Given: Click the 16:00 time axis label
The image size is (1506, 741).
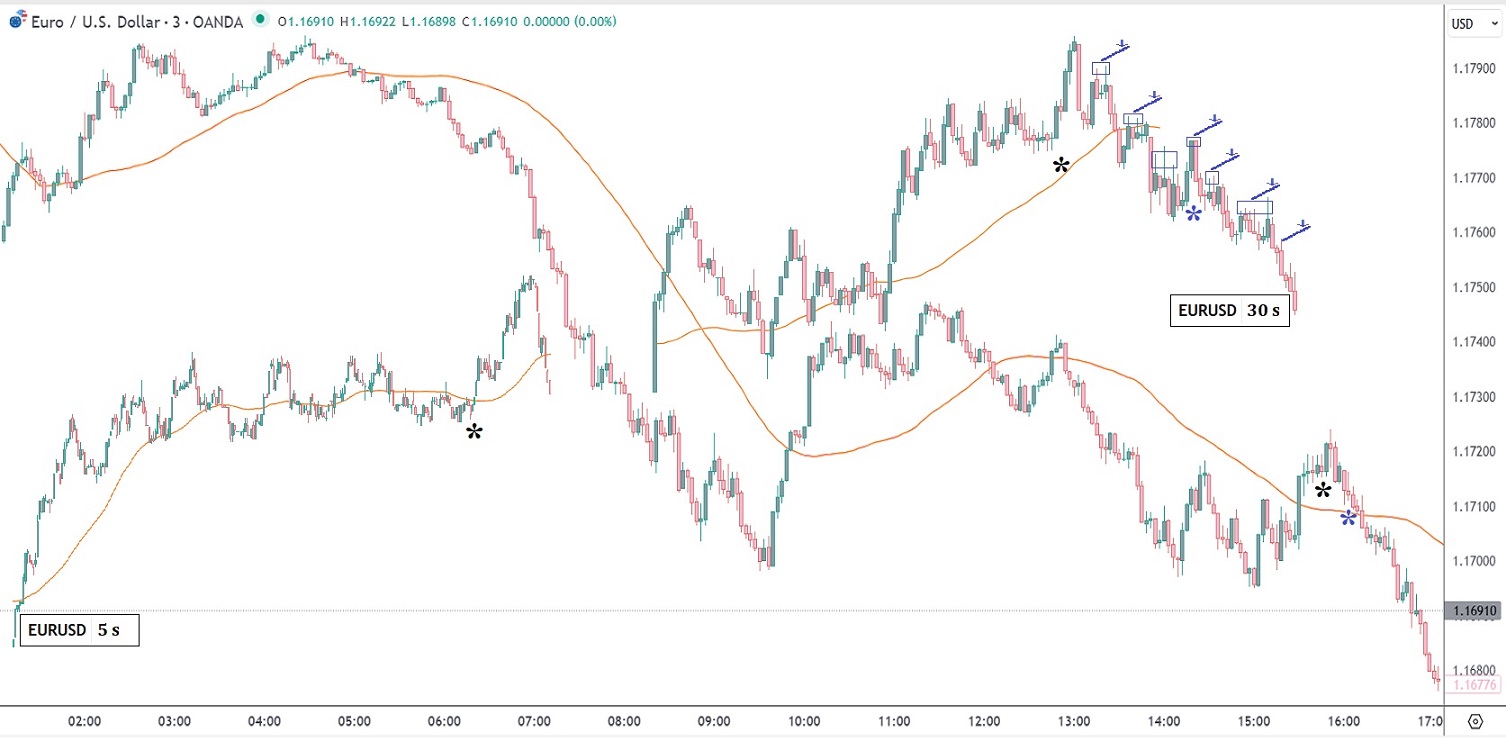Looking at the screenshot, I should (x=1344, y=721).
